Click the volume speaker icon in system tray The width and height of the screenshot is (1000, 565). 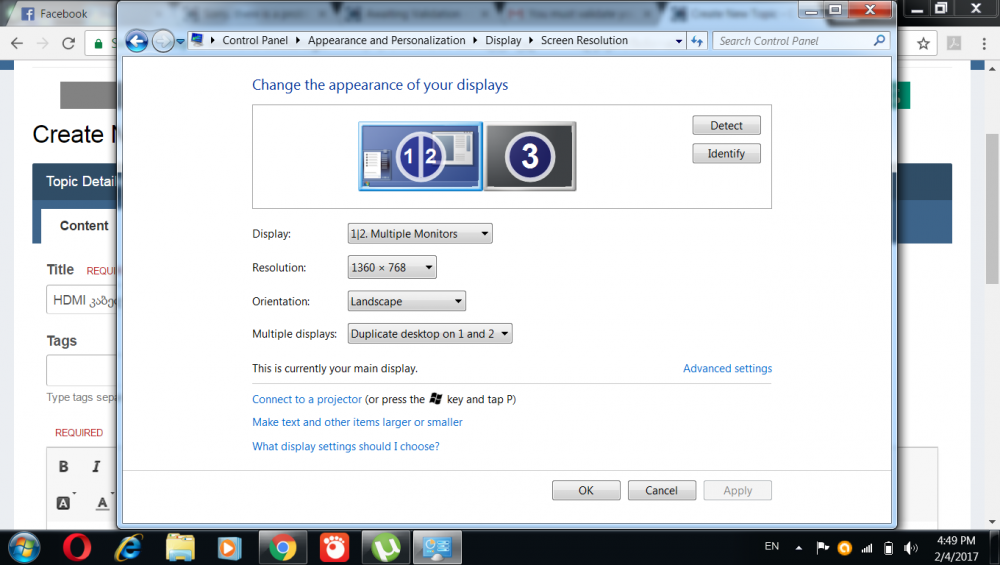coord(910,548)
